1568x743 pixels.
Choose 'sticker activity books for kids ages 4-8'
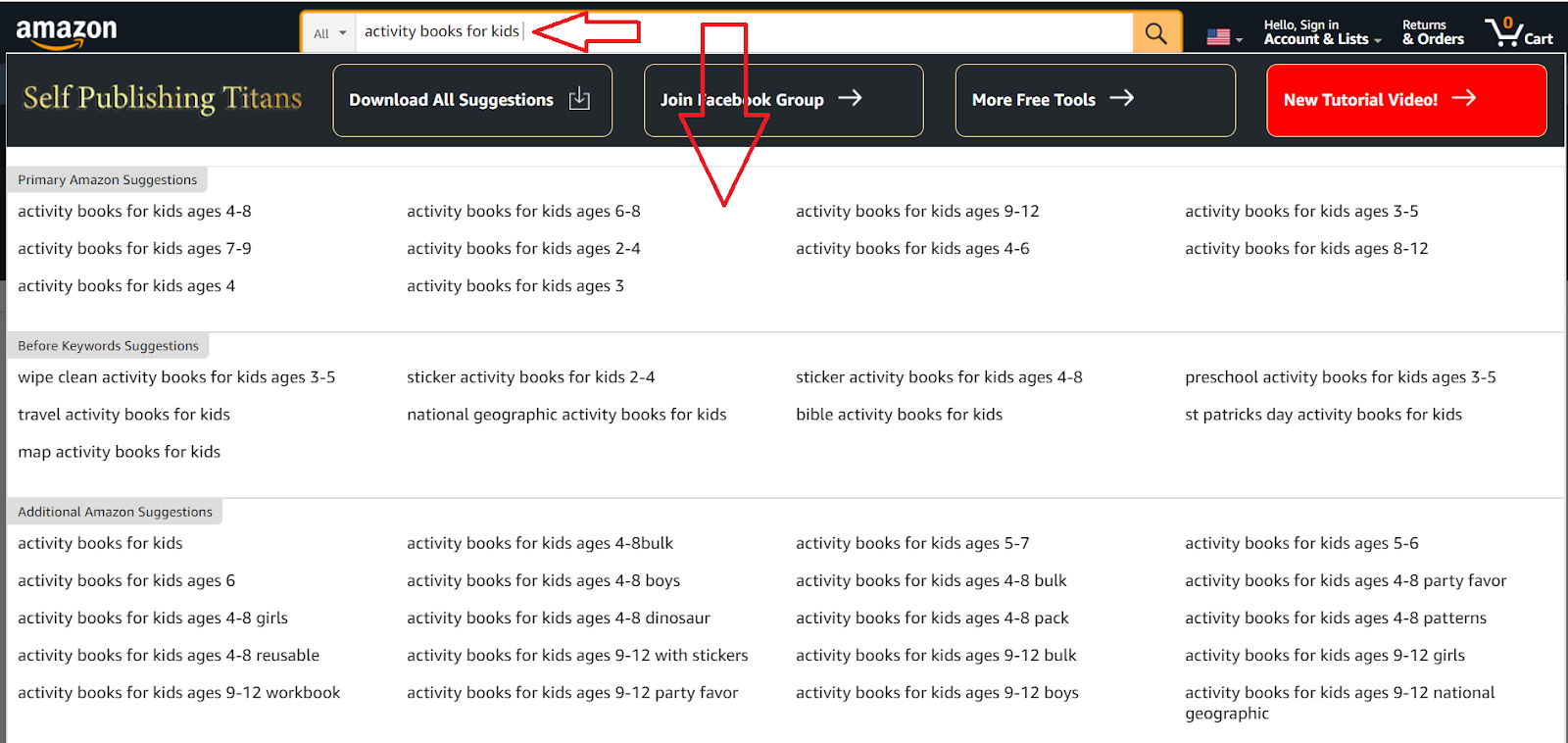939,377
